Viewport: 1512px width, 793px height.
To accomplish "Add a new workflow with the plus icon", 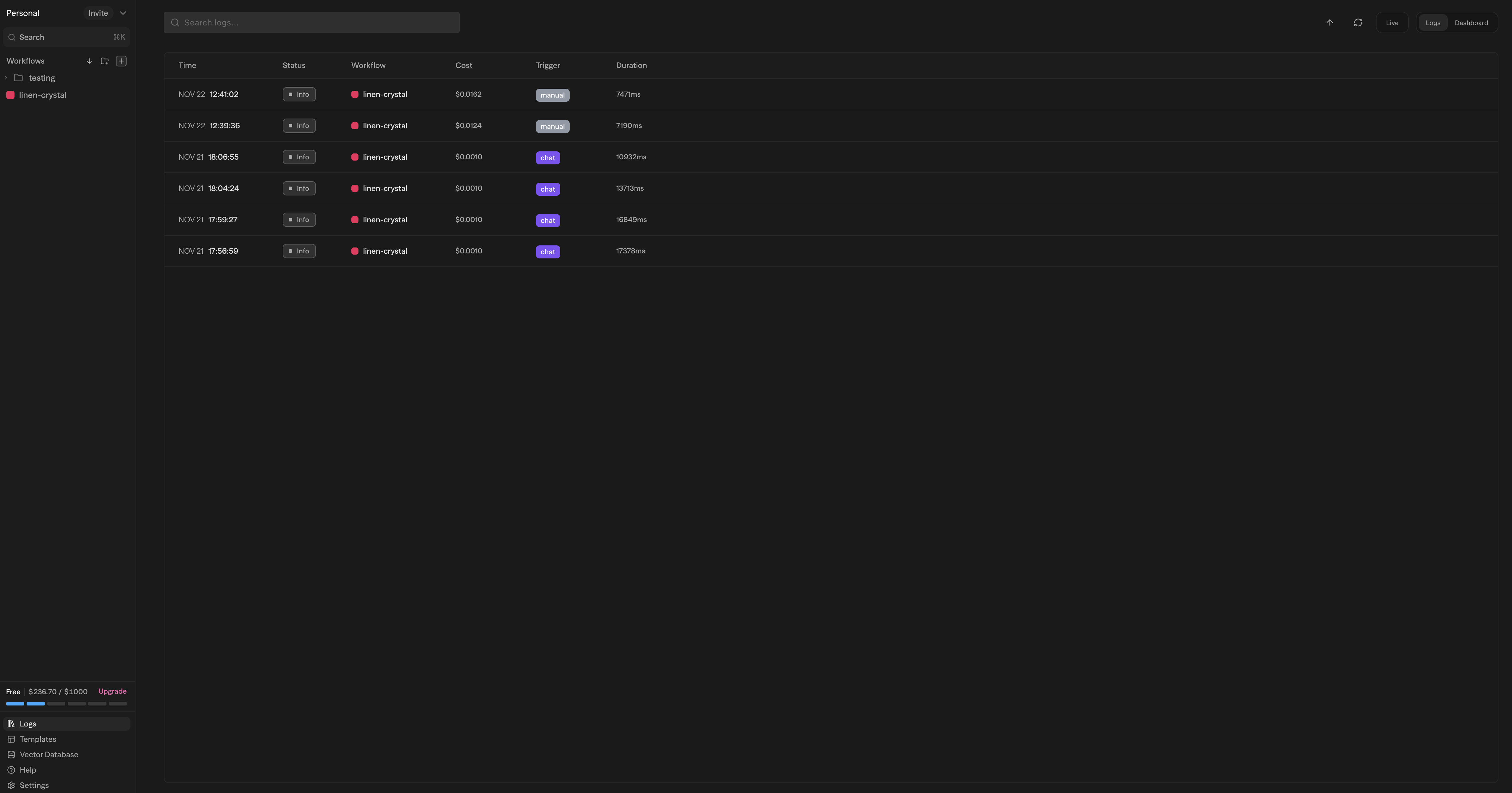I will (x=122, y=61).
